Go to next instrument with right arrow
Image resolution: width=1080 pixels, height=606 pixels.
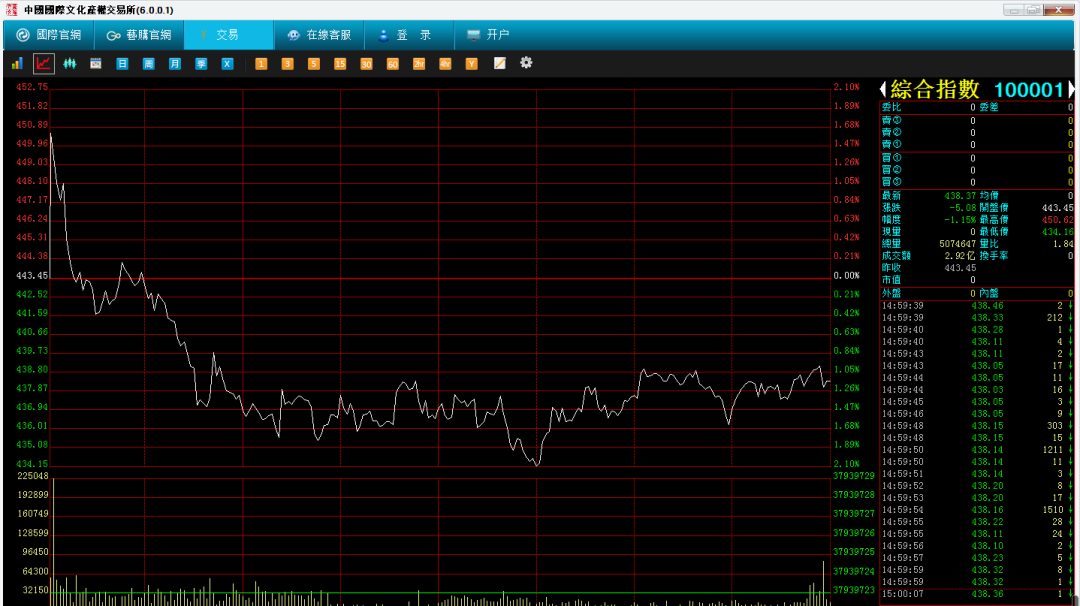[1071, 89]
